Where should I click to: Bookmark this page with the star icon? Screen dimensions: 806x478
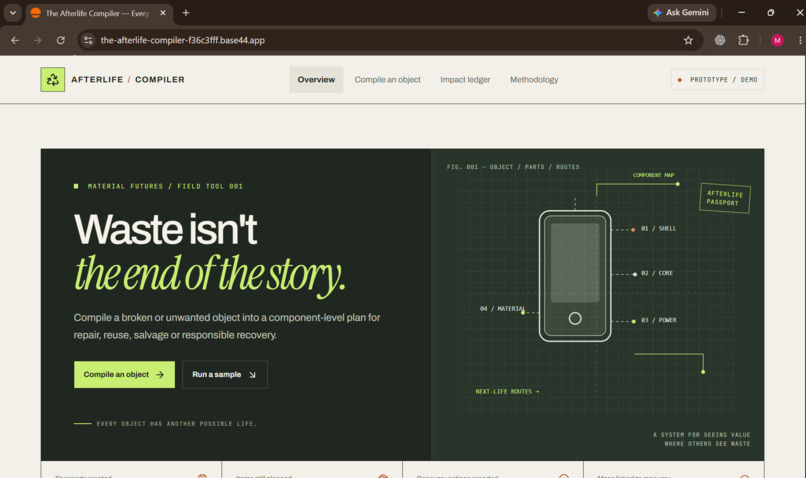(x=688, y=40)
